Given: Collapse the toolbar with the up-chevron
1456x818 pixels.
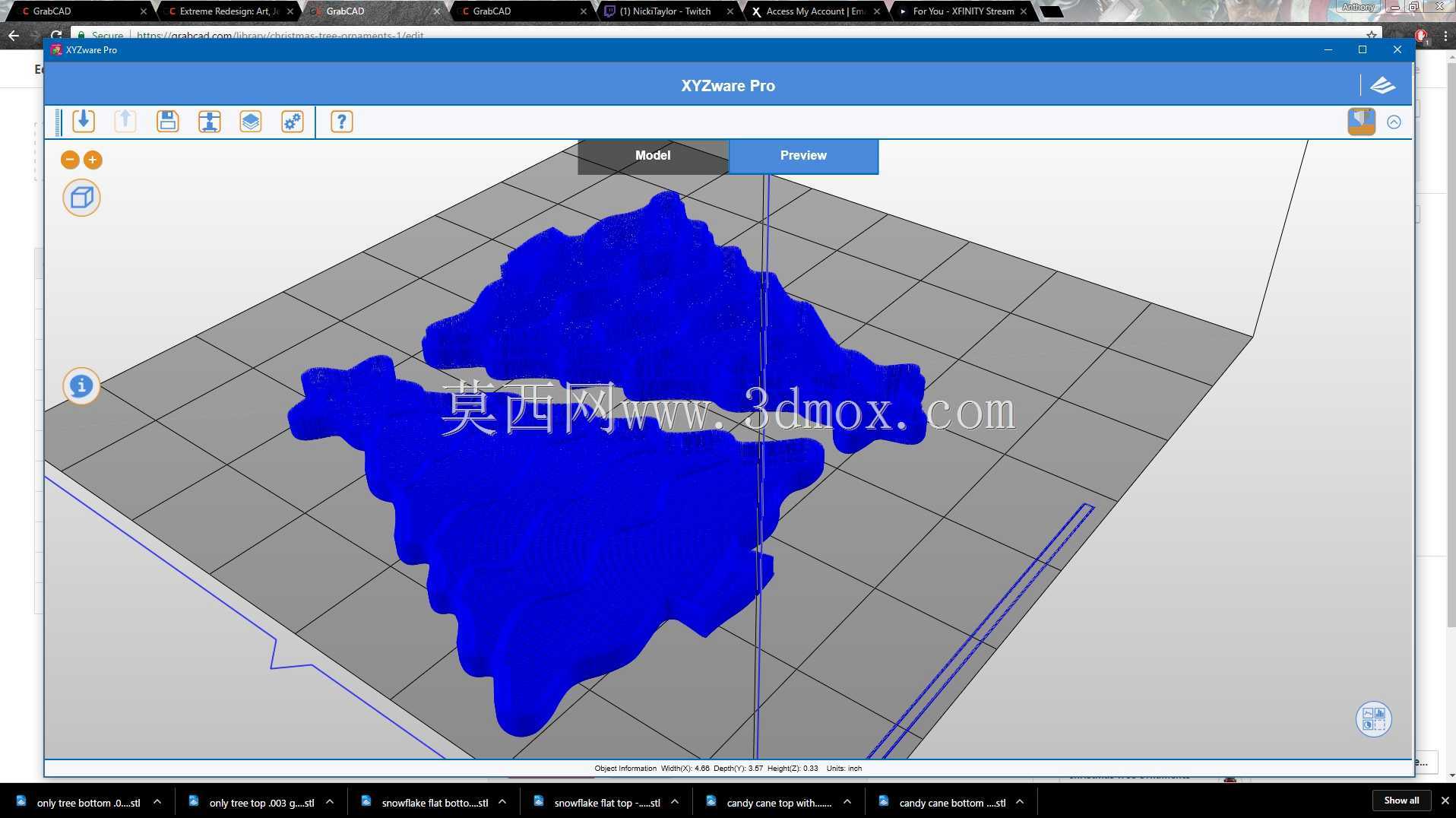Looking at the screenshot, I should 1394,122.
